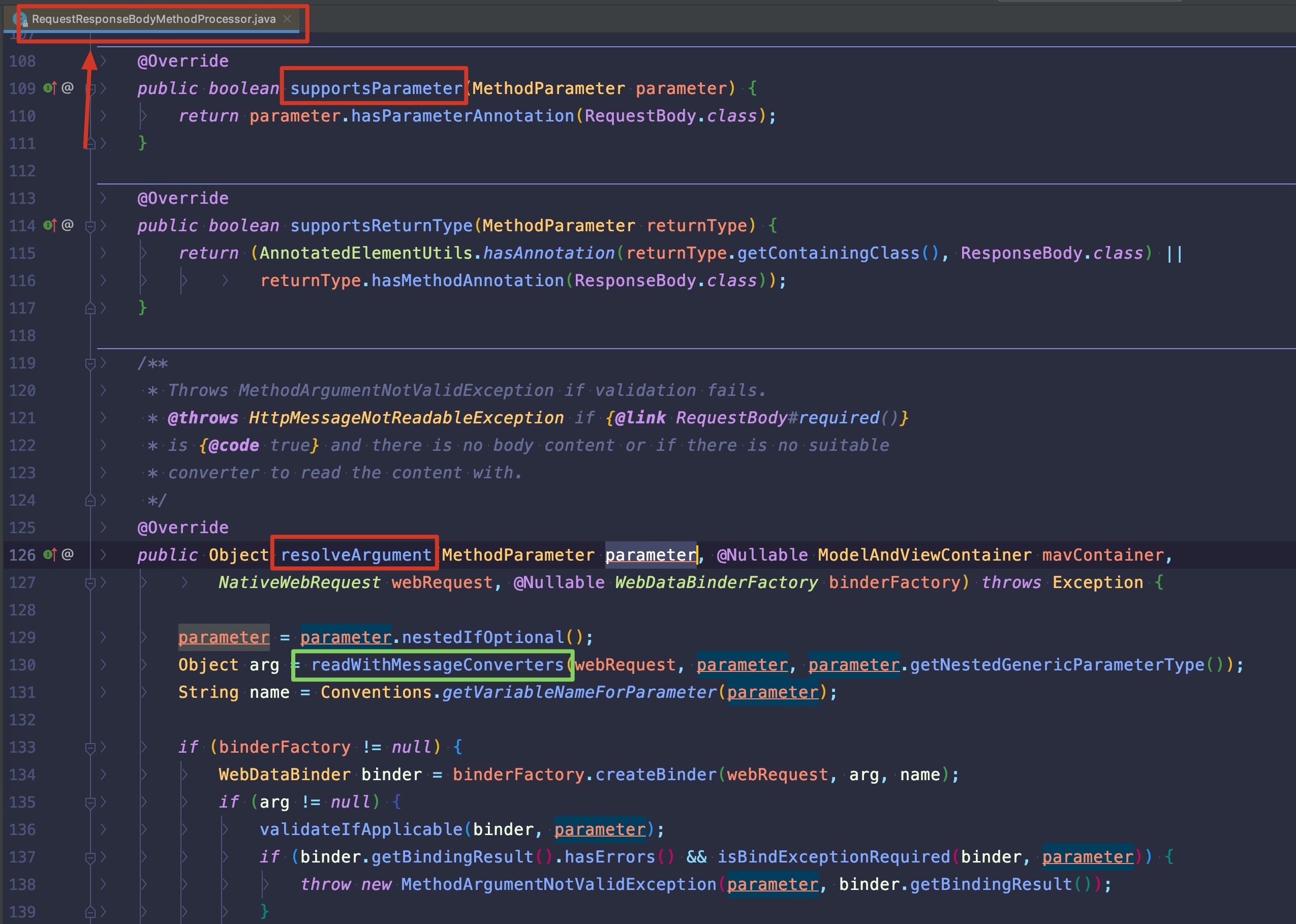Click implements-method gutter icon on line 109
The width and height of the screenshot is (1296, 924).
(49, 87)
